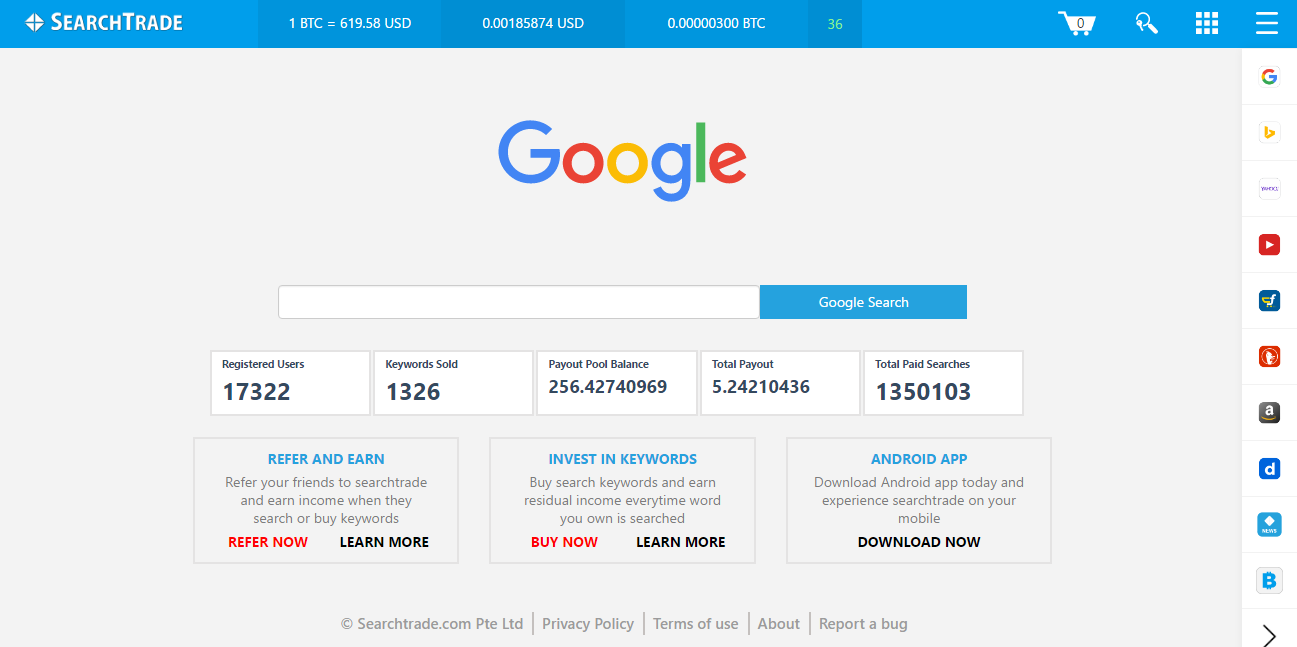Click REFER NOW link
The height and width of the screenshot is (647, 1297).
(268, 542)
